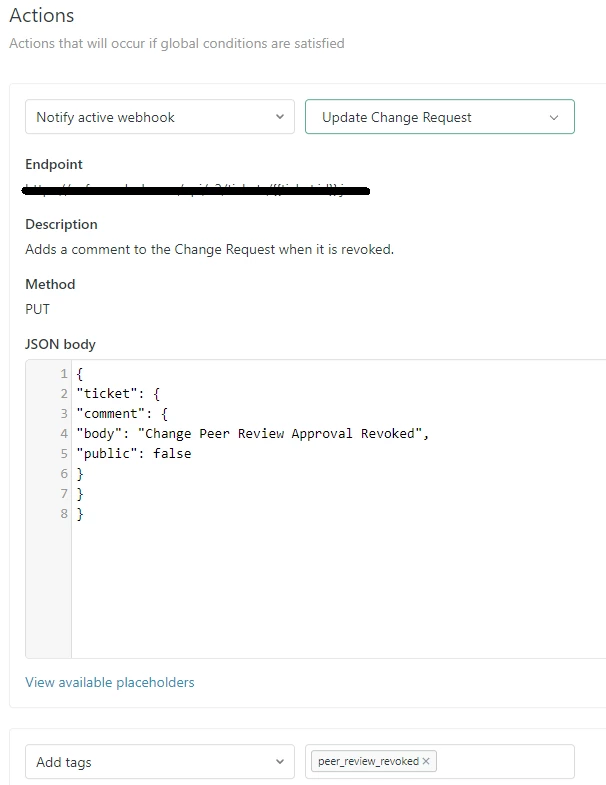Click the PUT method value

[x=37, y=309]
